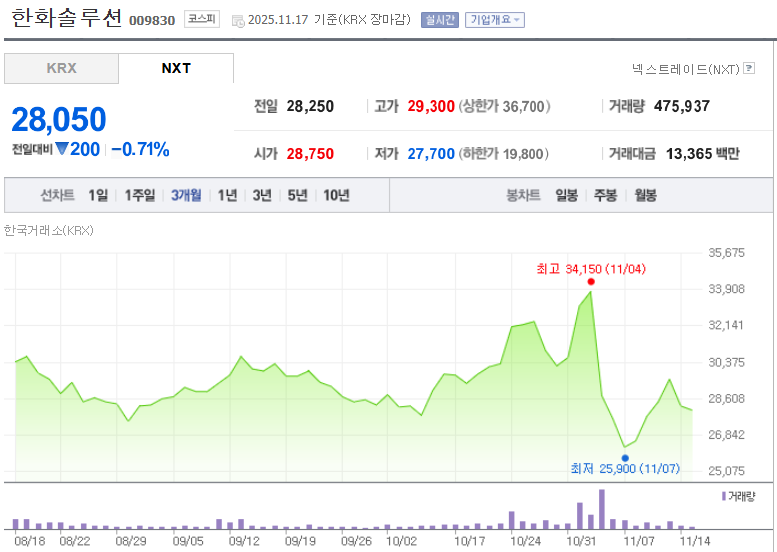The image size is (777, 552).
Task: Click the 거래량 legend under the chart
Action: tap(738, 496)
